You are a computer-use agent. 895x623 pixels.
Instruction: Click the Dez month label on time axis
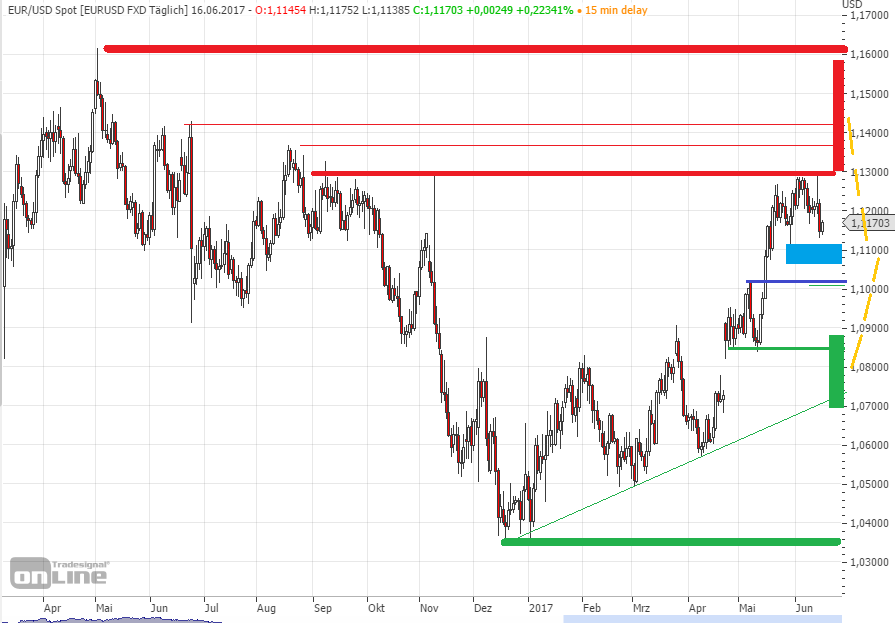(483, 608)
